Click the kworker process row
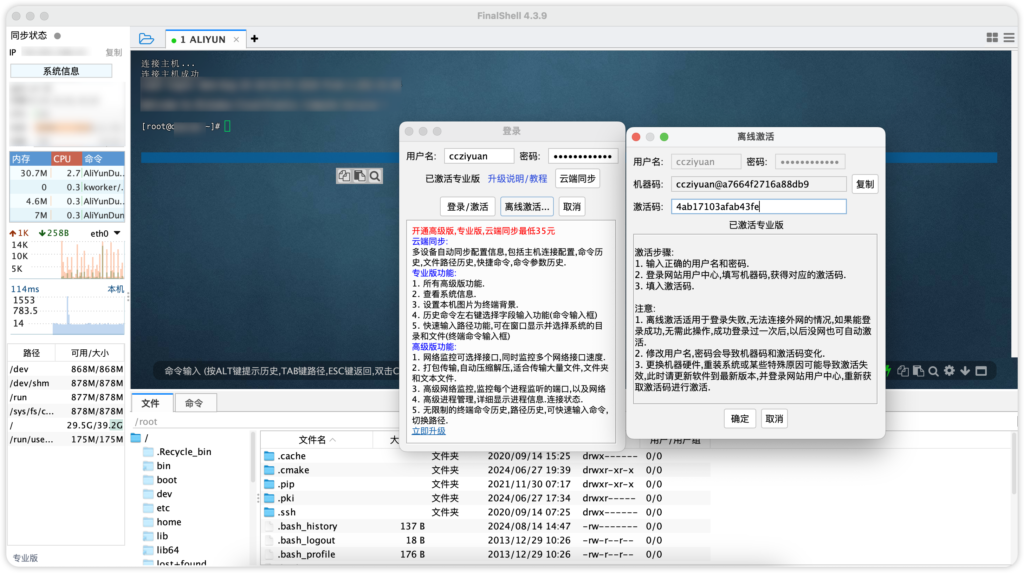 point(67,187)
